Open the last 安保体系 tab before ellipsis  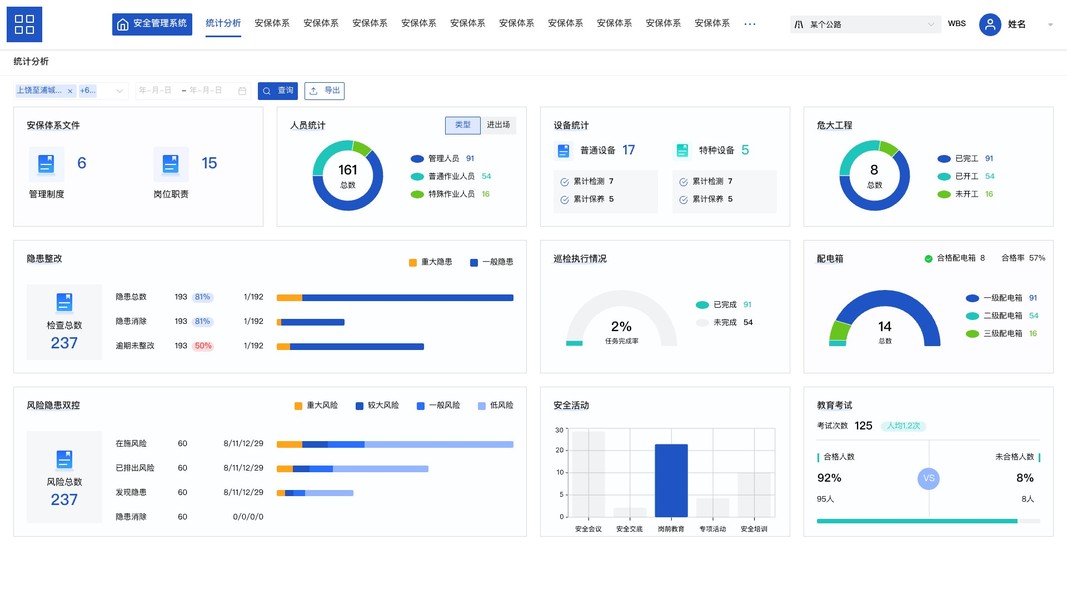712,23
